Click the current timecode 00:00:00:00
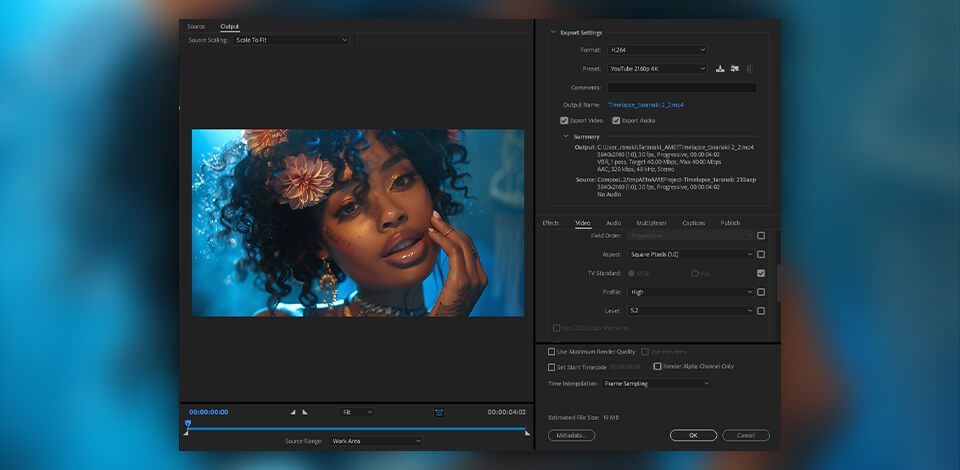Viewport: 960px width, 470px height. click(x=209, y=412)
